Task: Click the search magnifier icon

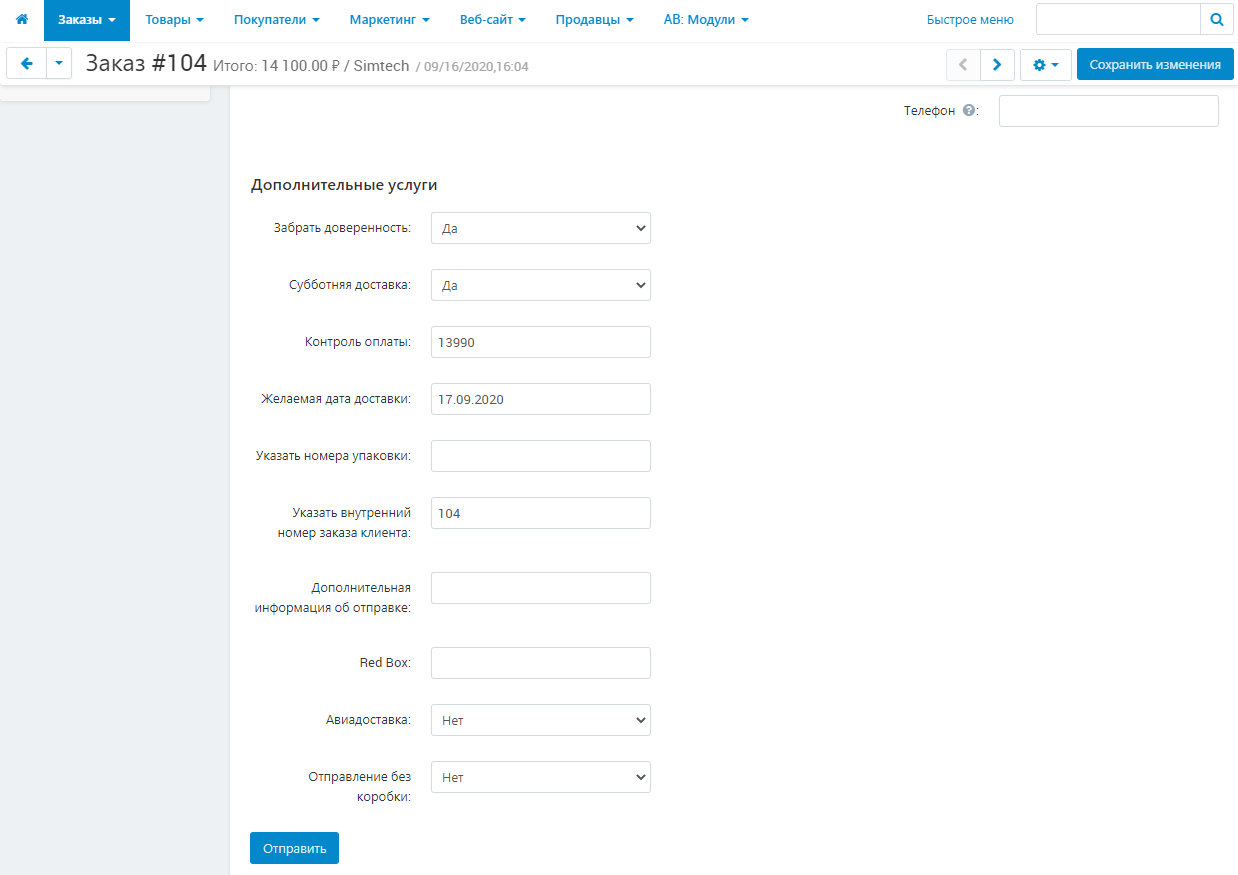Action: tap(1216, 20)
